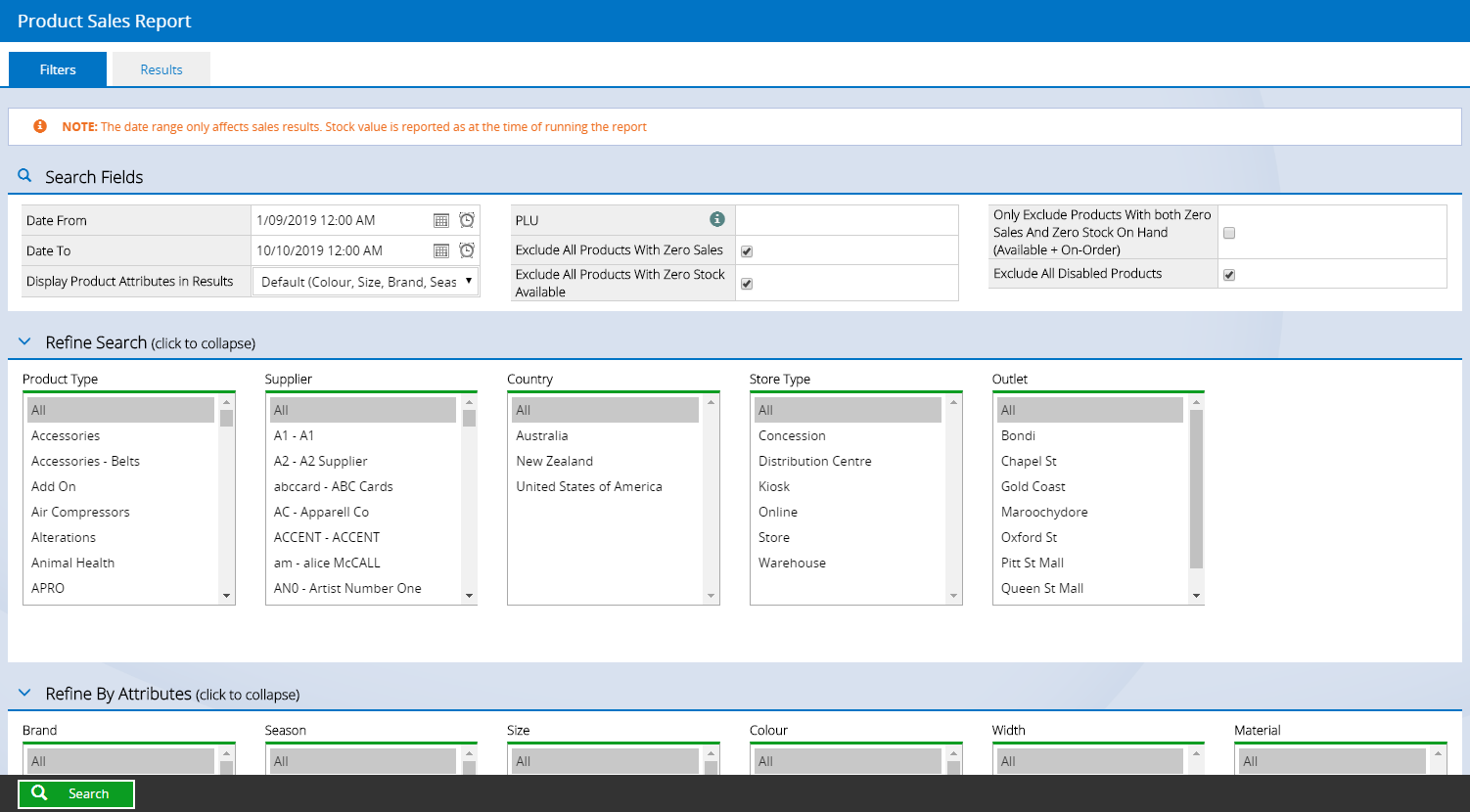The height and width of the screenshot is (812, 1470).
Task: Select Kiosk store type
Action: pos(848,486)
